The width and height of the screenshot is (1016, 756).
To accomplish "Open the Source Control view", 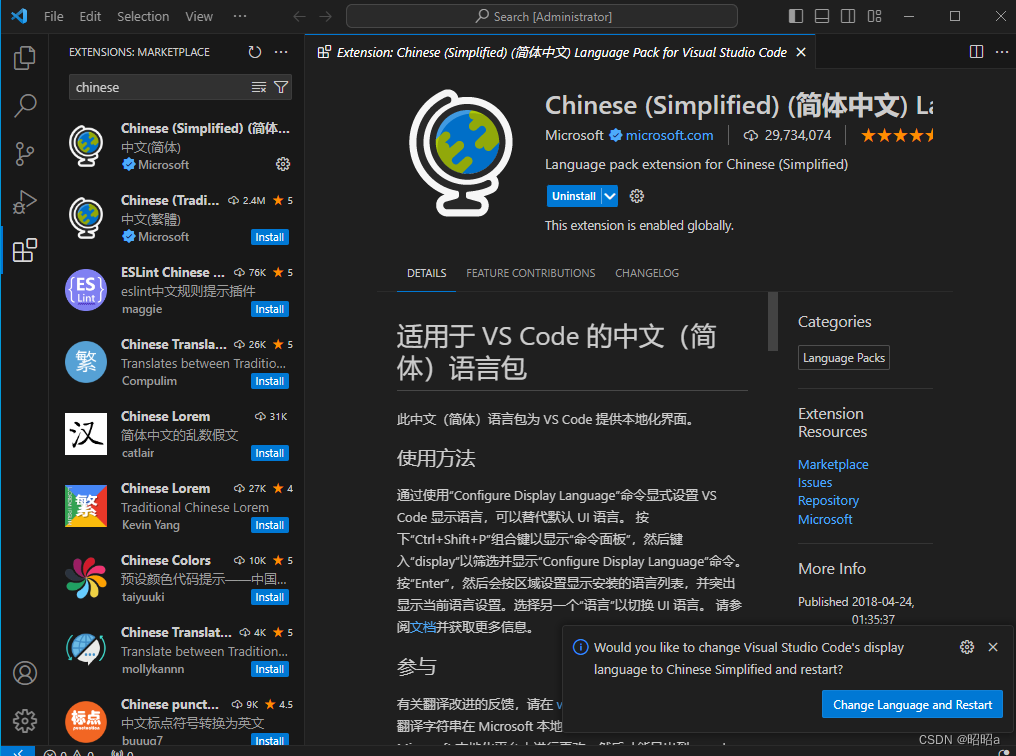I will coord(25,154).
